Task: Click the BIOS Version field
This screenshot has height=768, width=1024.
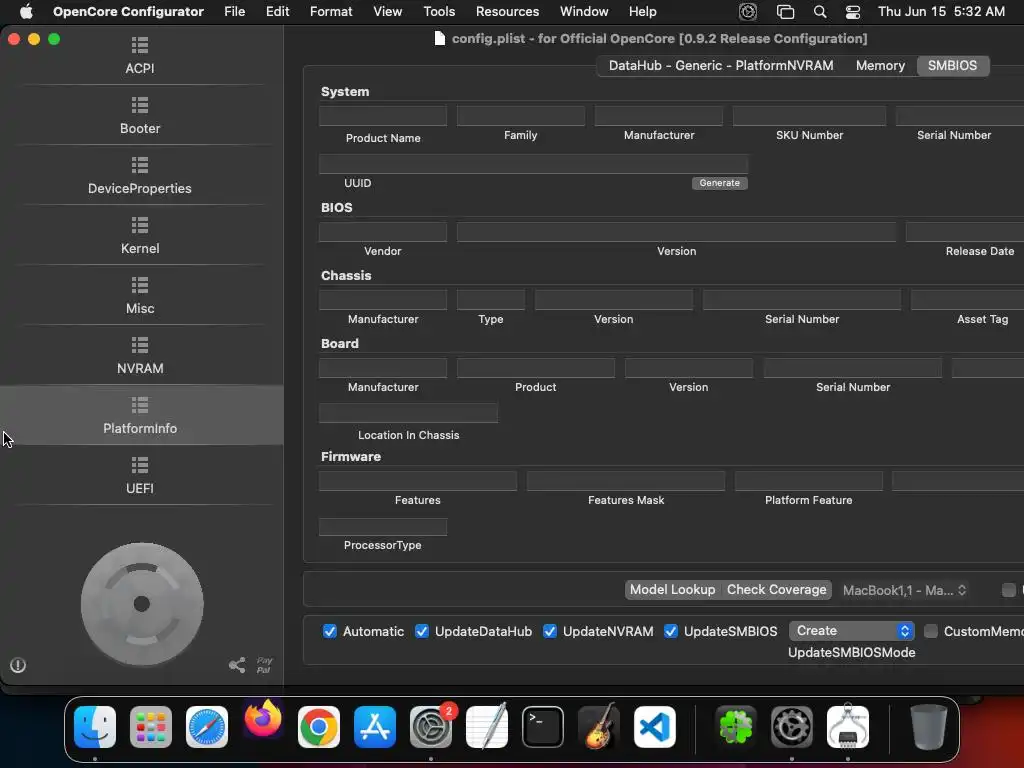Action: click(676, 232)
